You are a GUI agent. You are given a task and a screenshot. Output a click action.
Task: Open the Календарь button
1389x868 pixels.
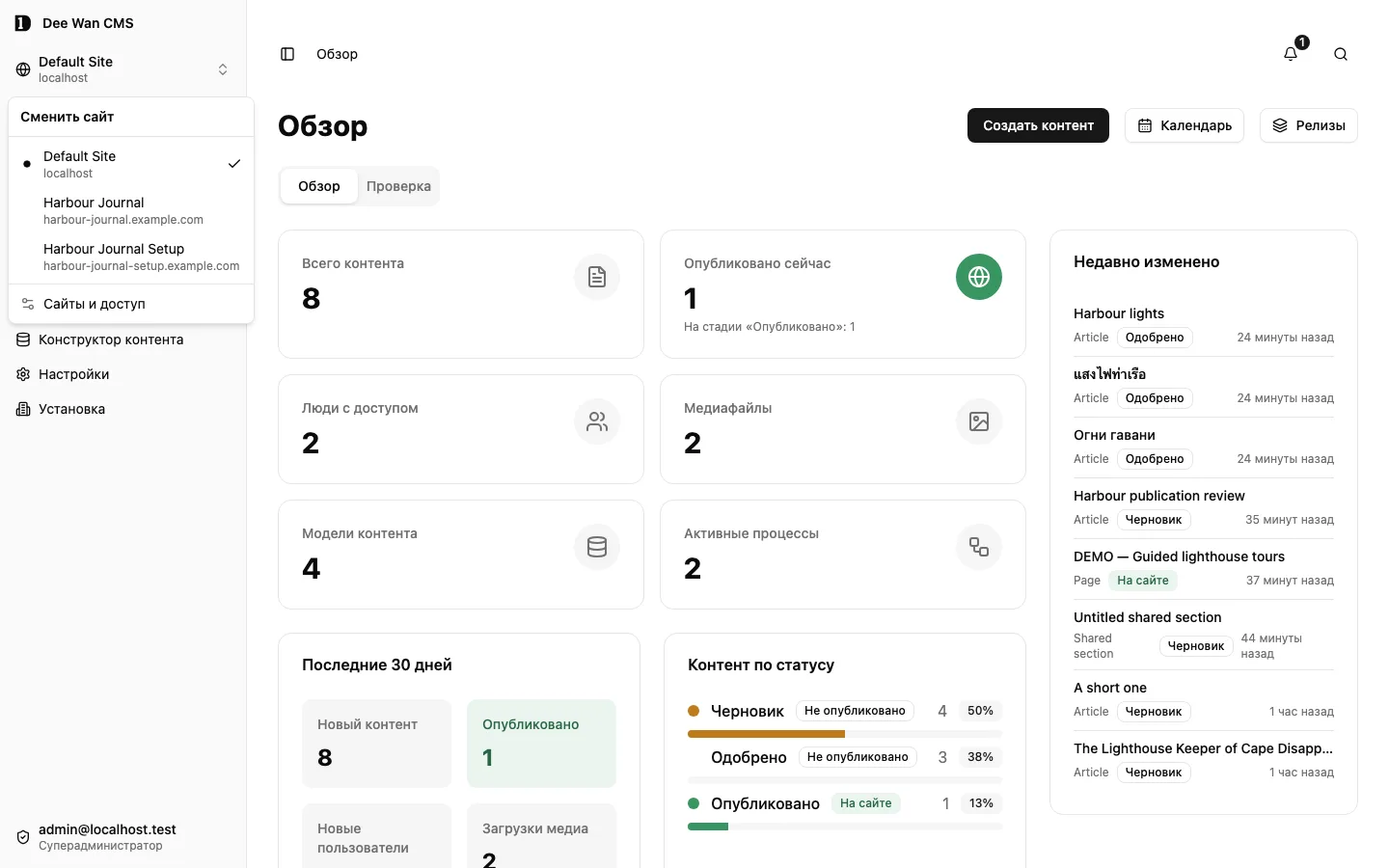click(1185, 125)
